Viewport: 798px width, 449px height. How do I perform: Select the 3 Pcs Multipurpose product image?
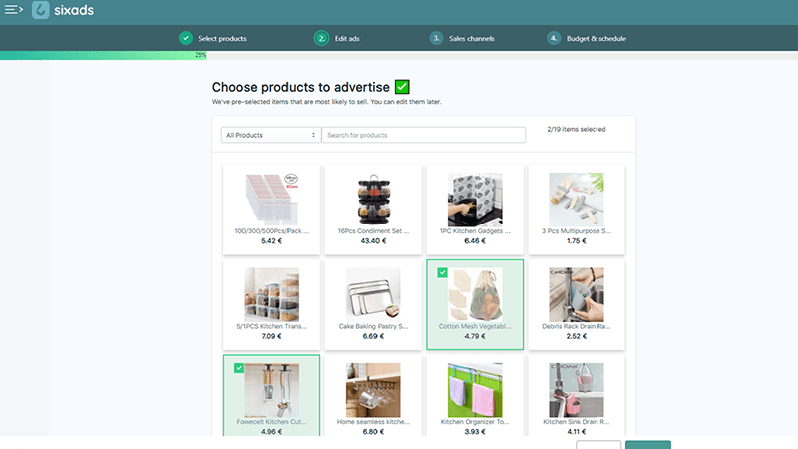click(x=576, y=199)
